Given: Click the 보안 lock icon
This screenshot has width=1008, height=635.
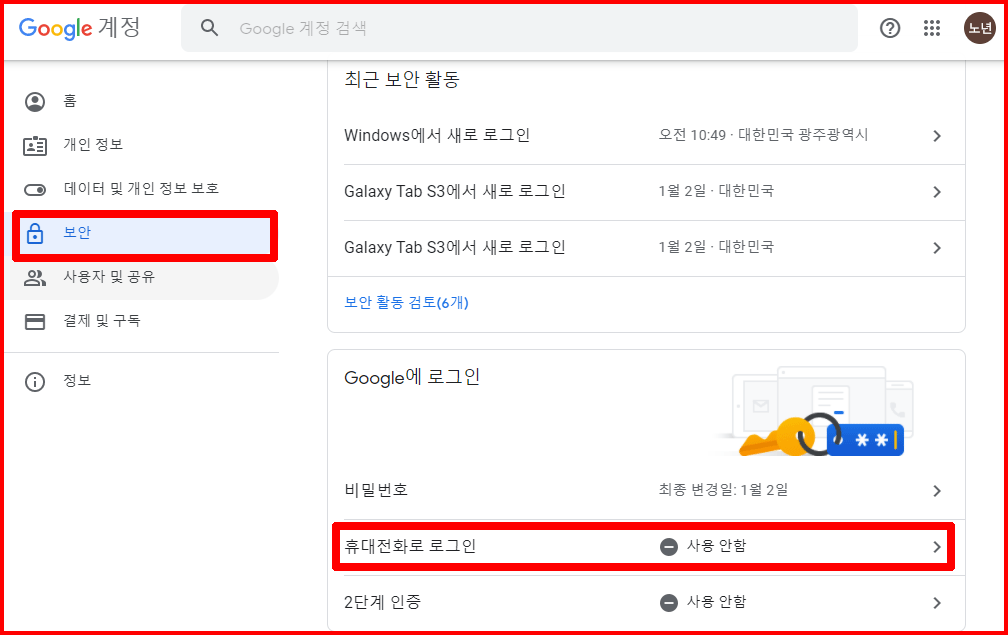Looking at the screenshot, I should pos(35,233).
